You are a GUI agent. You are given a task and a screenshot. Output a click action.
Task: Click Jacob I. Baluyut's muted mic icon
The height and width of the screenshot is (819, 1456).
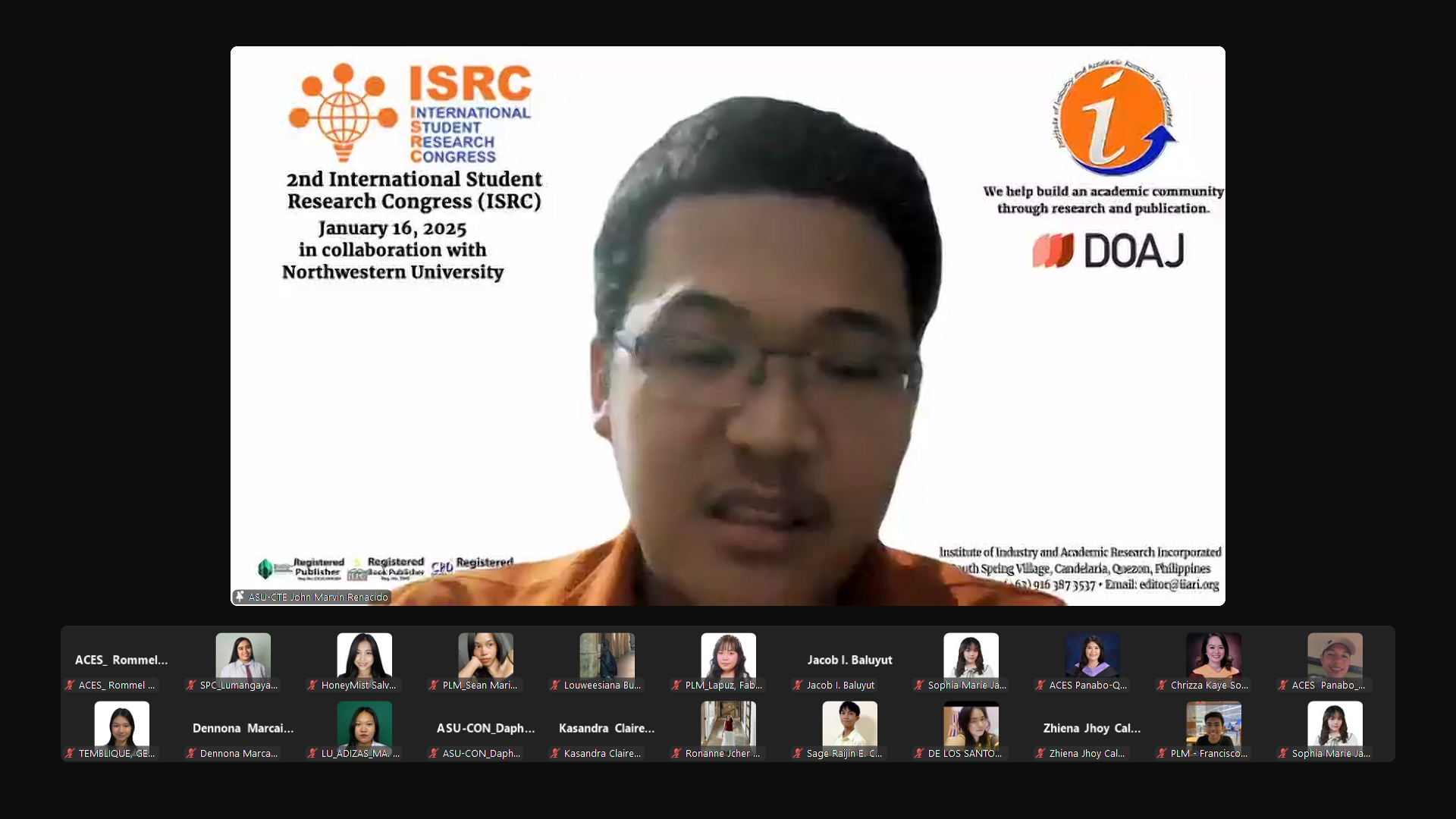click(798, 686)
